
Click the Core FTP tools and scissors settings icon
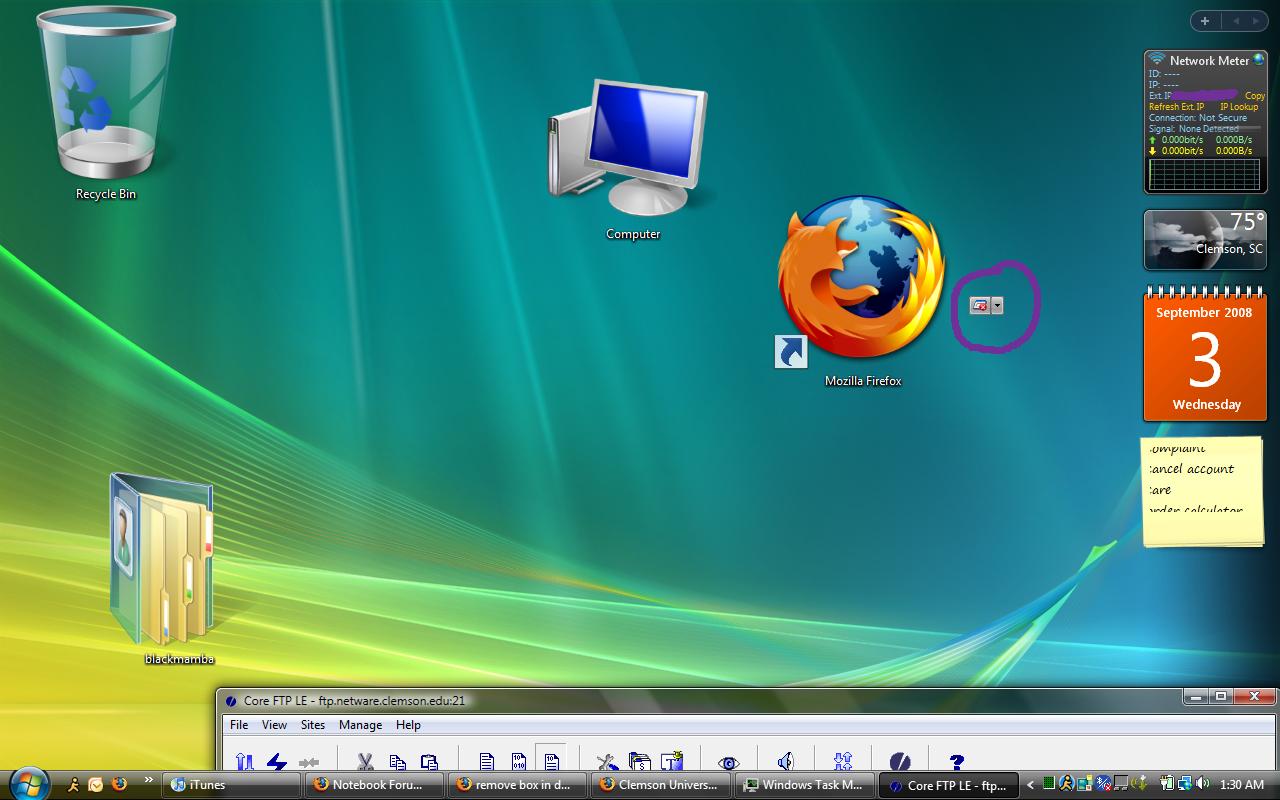(x=607, y=762)
